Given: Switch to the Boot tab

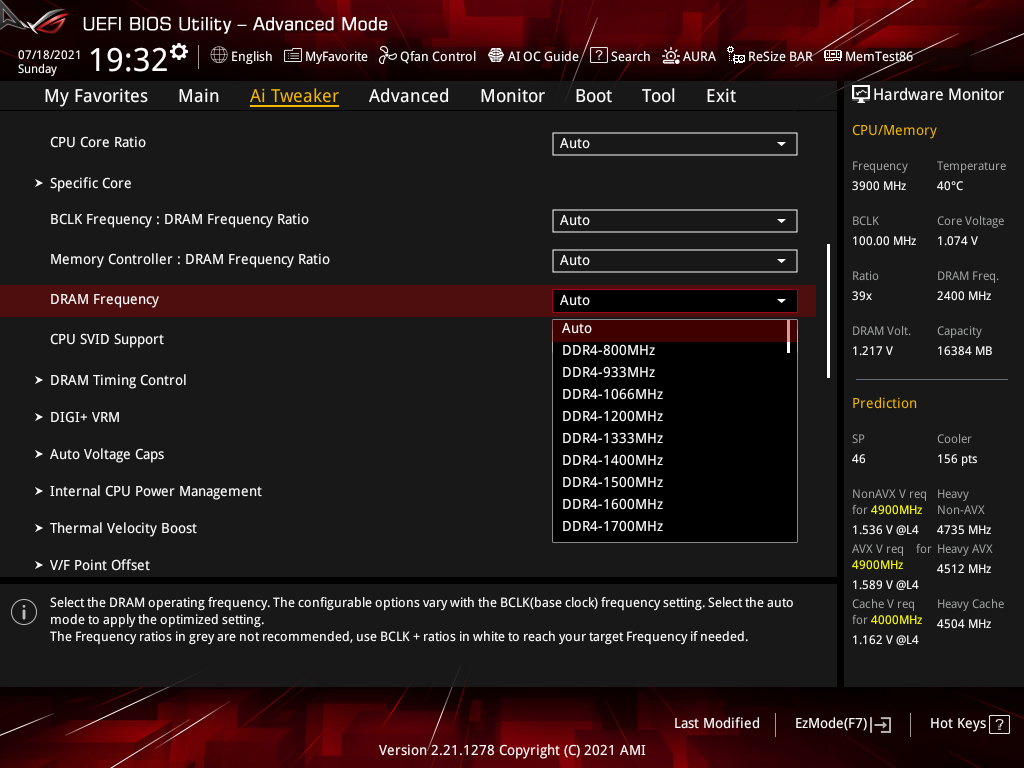Looking at the screenshot, I should click(x=593, y=95).
